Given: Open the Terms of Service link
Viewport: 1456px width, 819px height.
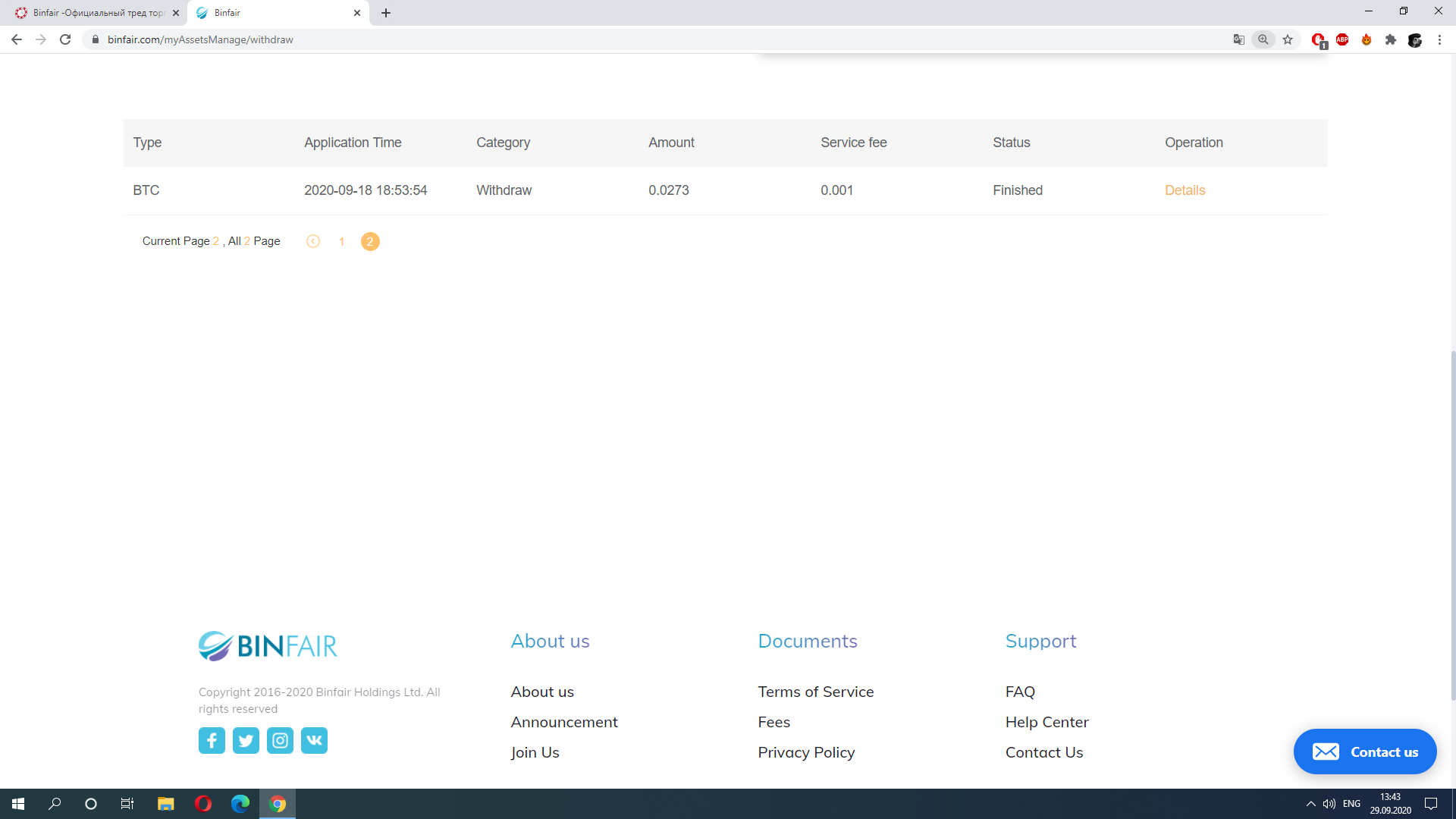Looking at the screenshot, I should [815, 692].
